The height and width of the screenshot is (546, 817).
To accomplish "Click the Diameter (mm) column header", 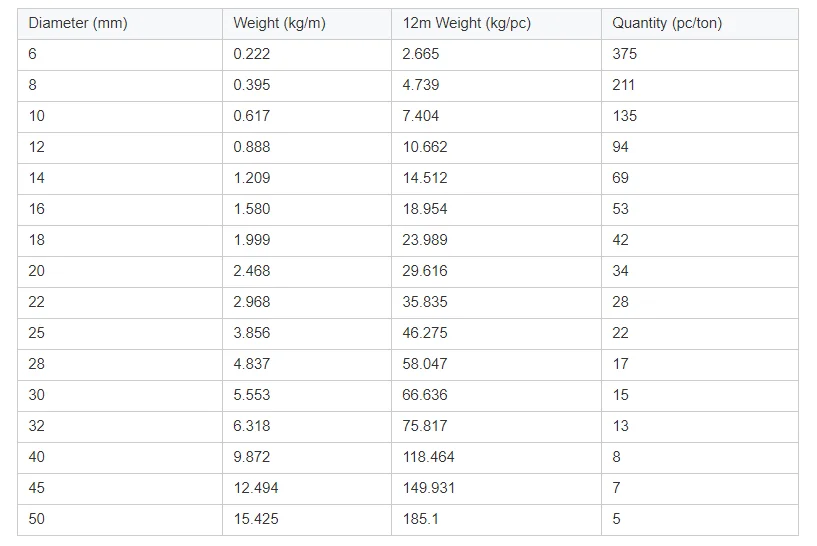I will (78, 23).
